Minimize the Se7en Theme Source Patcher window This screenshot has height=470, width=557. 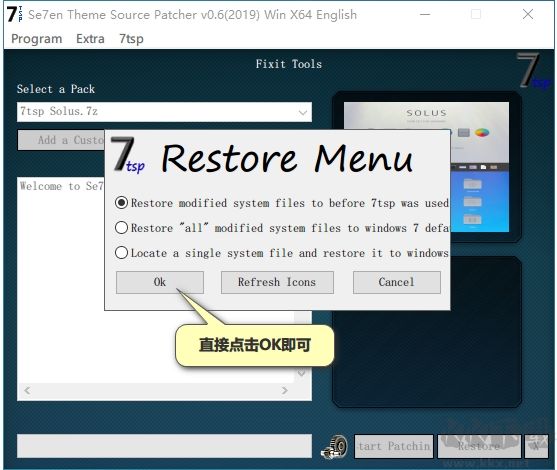click(x=425, y=15)
